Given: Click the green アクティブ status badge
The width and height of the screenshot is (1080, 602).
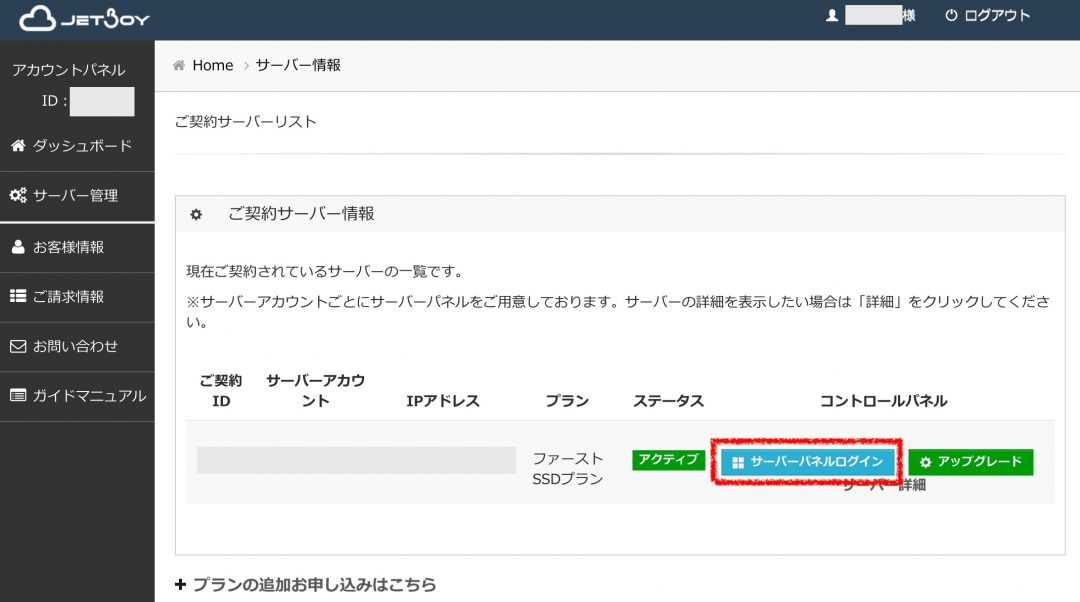Looking at the screenshot, I should tap(668, 460).
